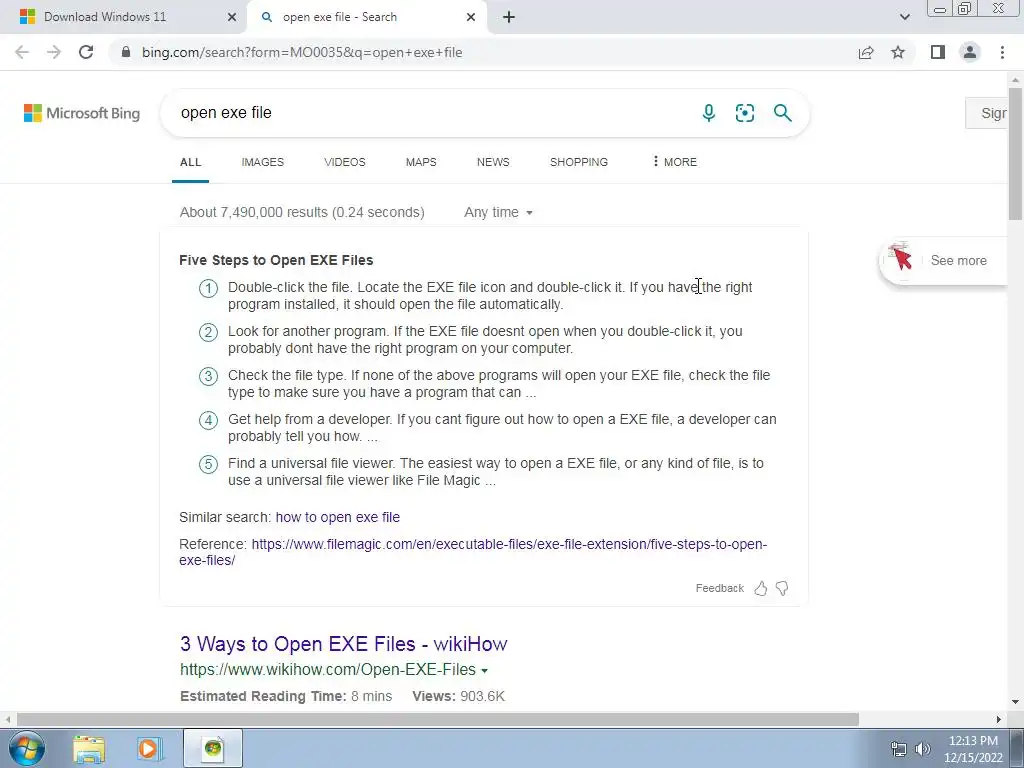Click the browser forward arrow

54,52
